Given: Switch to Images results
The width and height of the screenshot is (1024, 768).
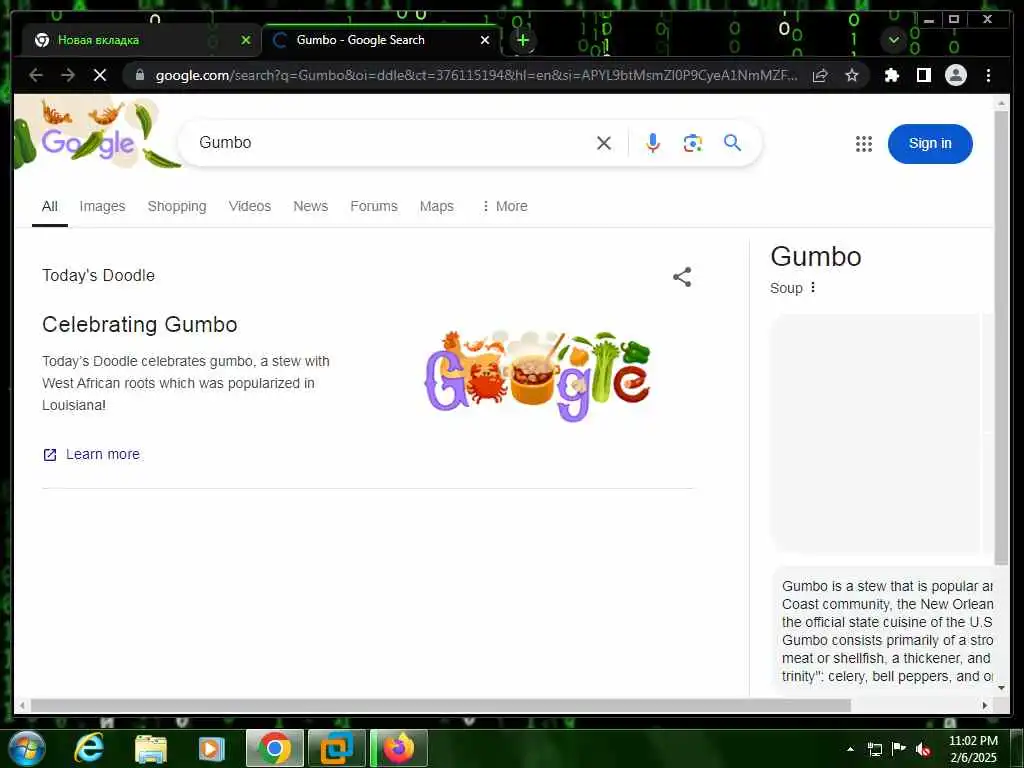Looking at the screenshot, I should point(103,206).
